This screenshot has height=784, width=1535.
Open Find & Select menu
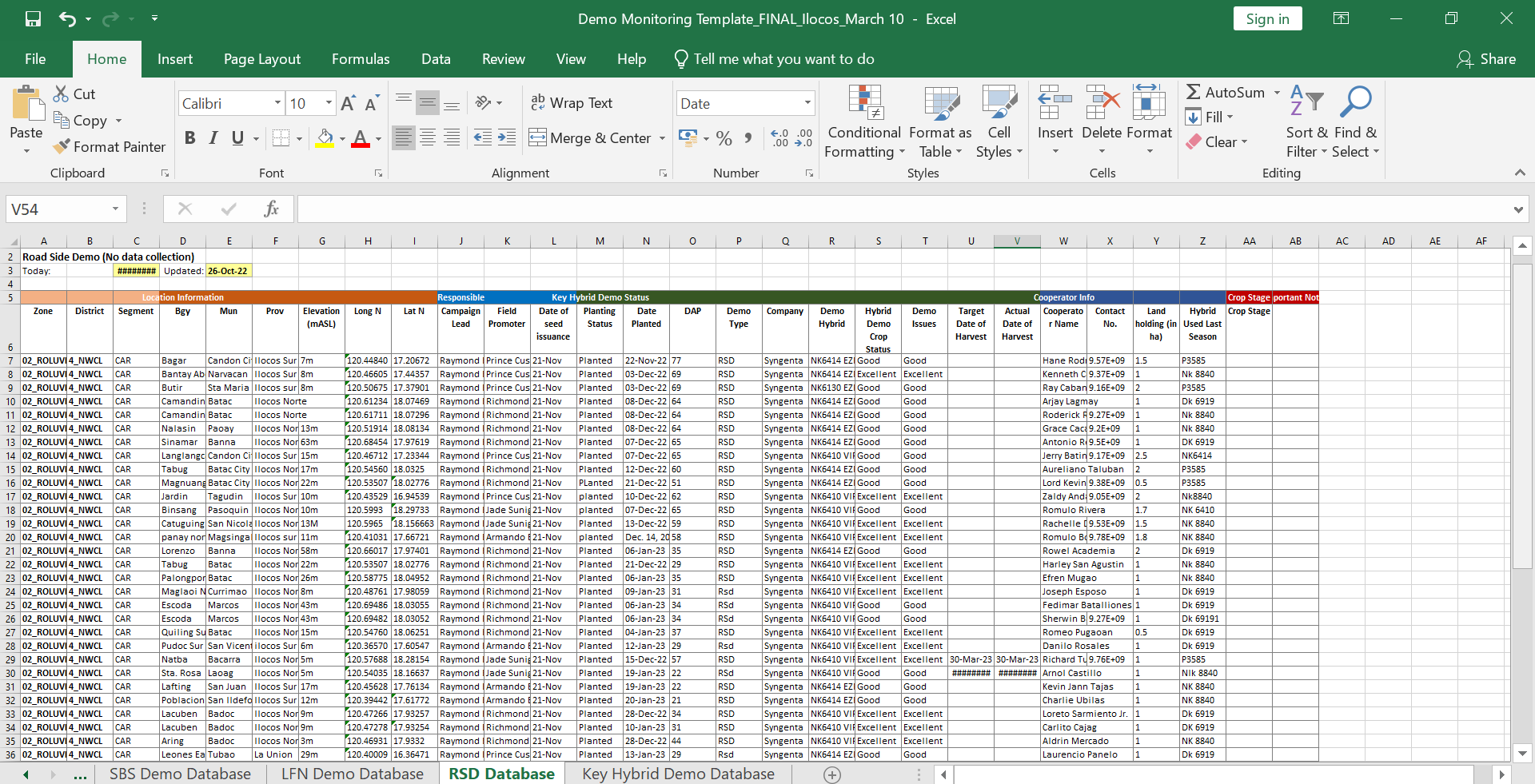[x=1356, y=121]
